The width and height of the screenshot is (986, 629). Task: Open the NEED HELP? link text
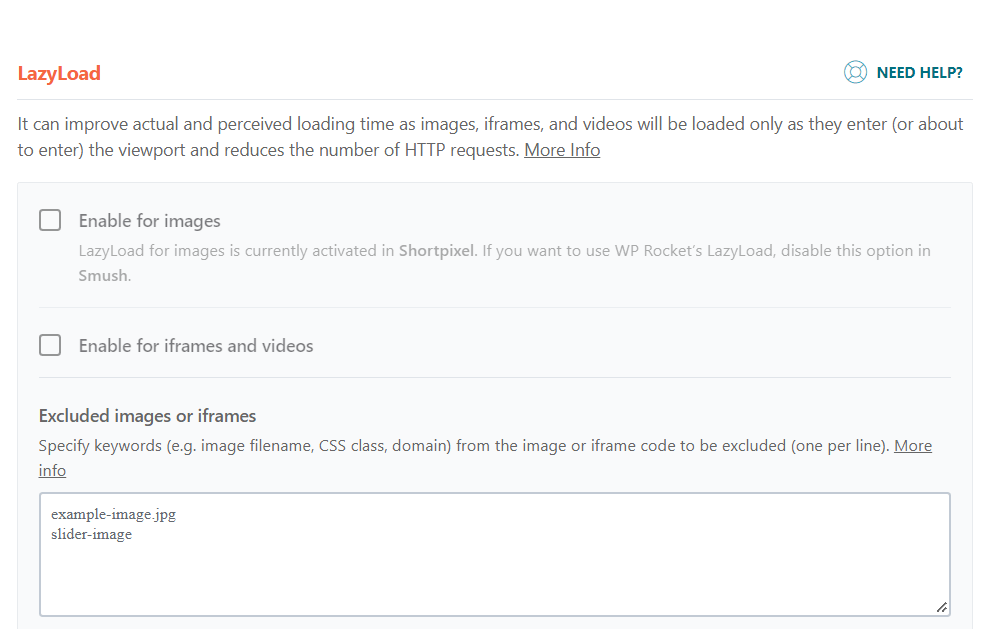point(919,73)
